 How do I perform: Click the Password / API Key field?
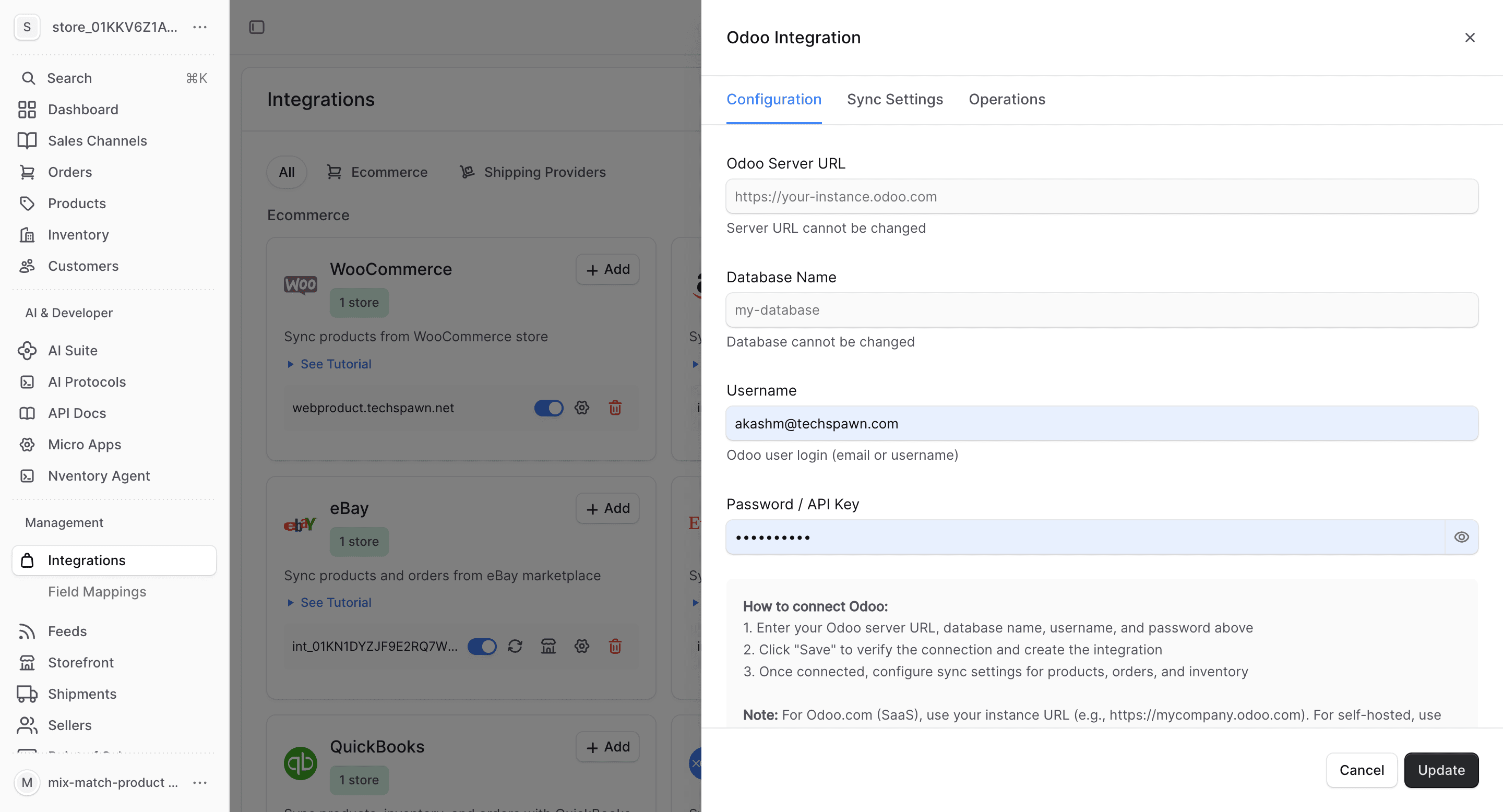coord(1085,538)
